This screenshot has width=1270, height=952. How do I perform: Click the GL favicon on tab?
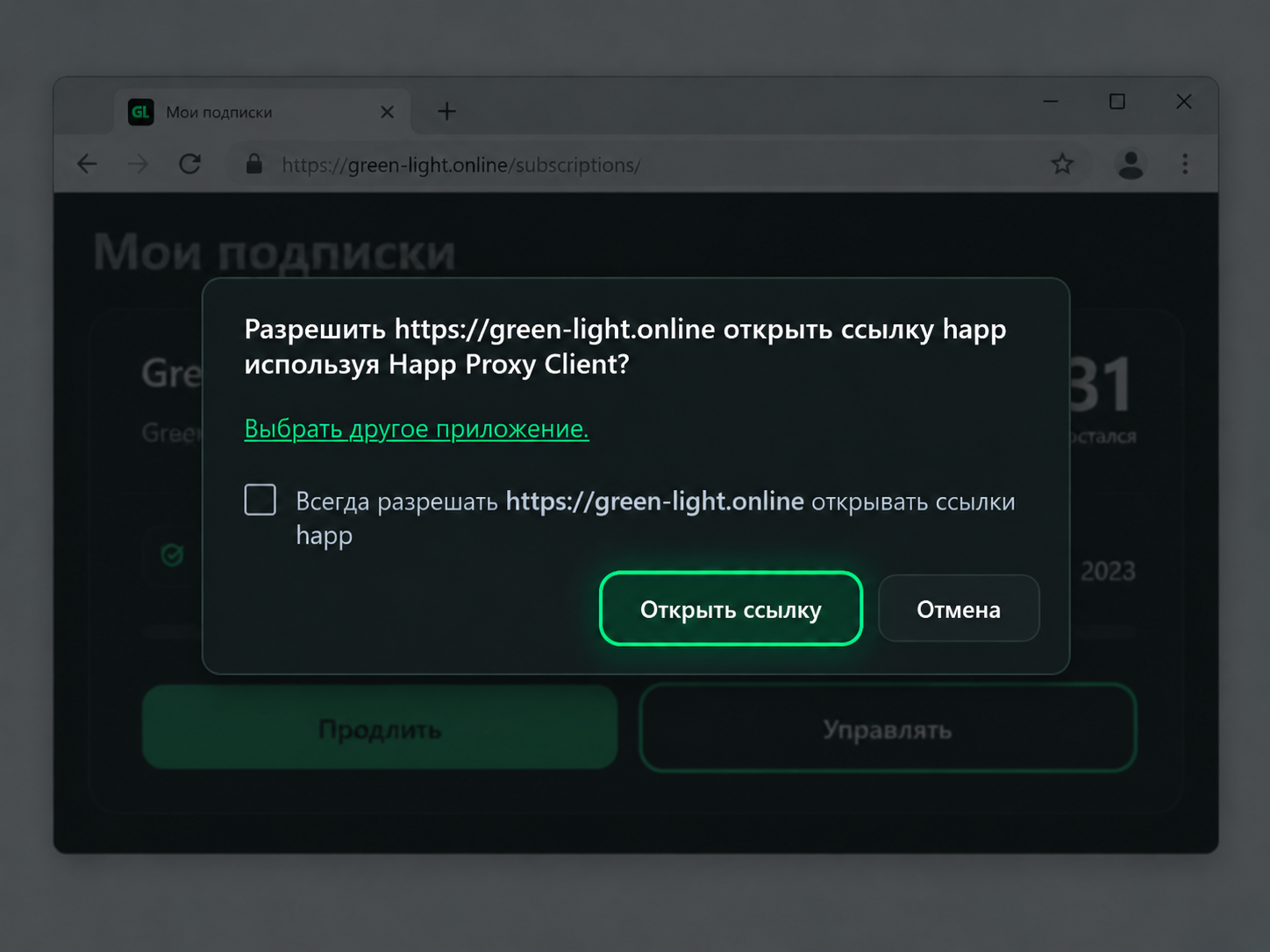pyautogui.click(x=140, y=111)
